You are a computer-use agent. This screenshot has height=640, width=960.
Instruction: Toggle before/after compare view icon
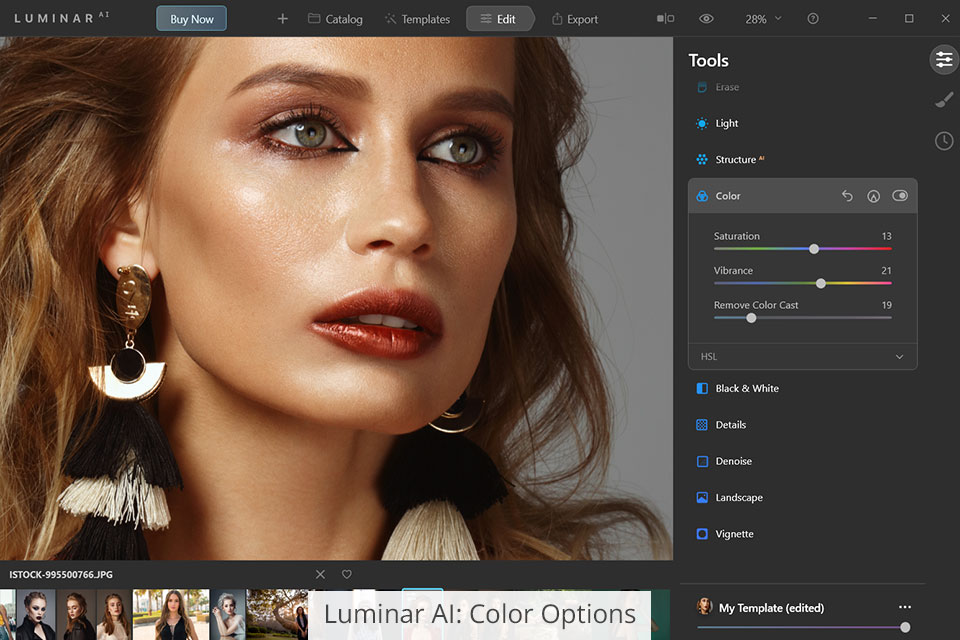point(666,18)
